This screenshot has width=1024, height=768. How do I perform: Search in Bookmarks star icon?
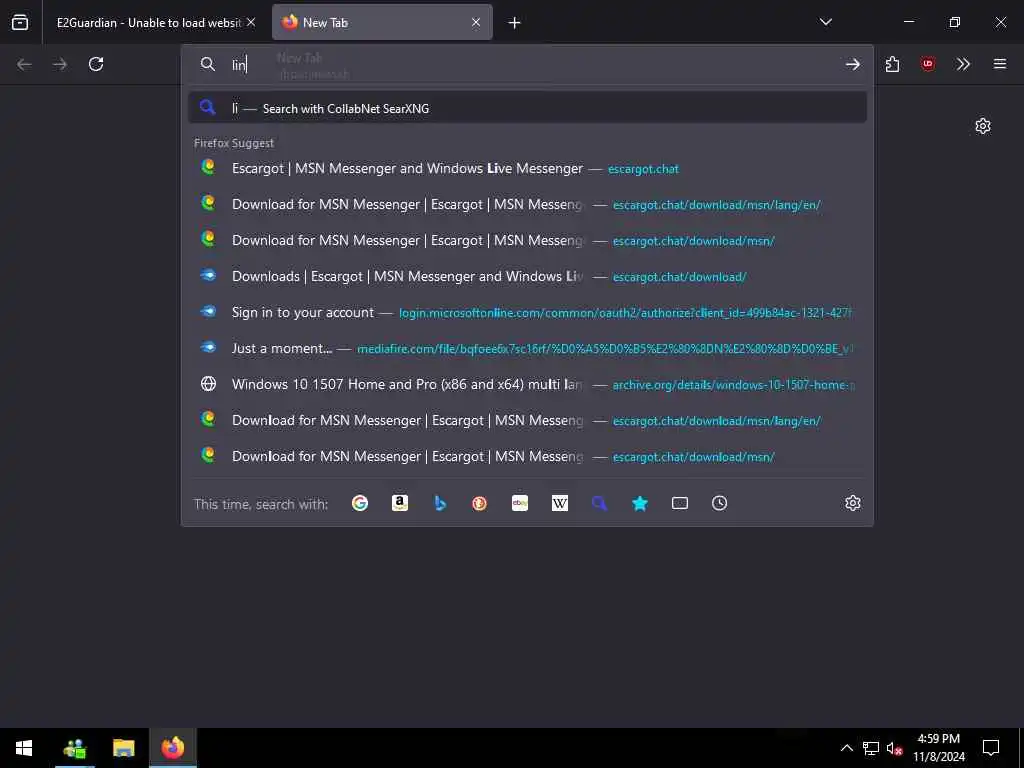pyautogui.click(x=640, y=503)
